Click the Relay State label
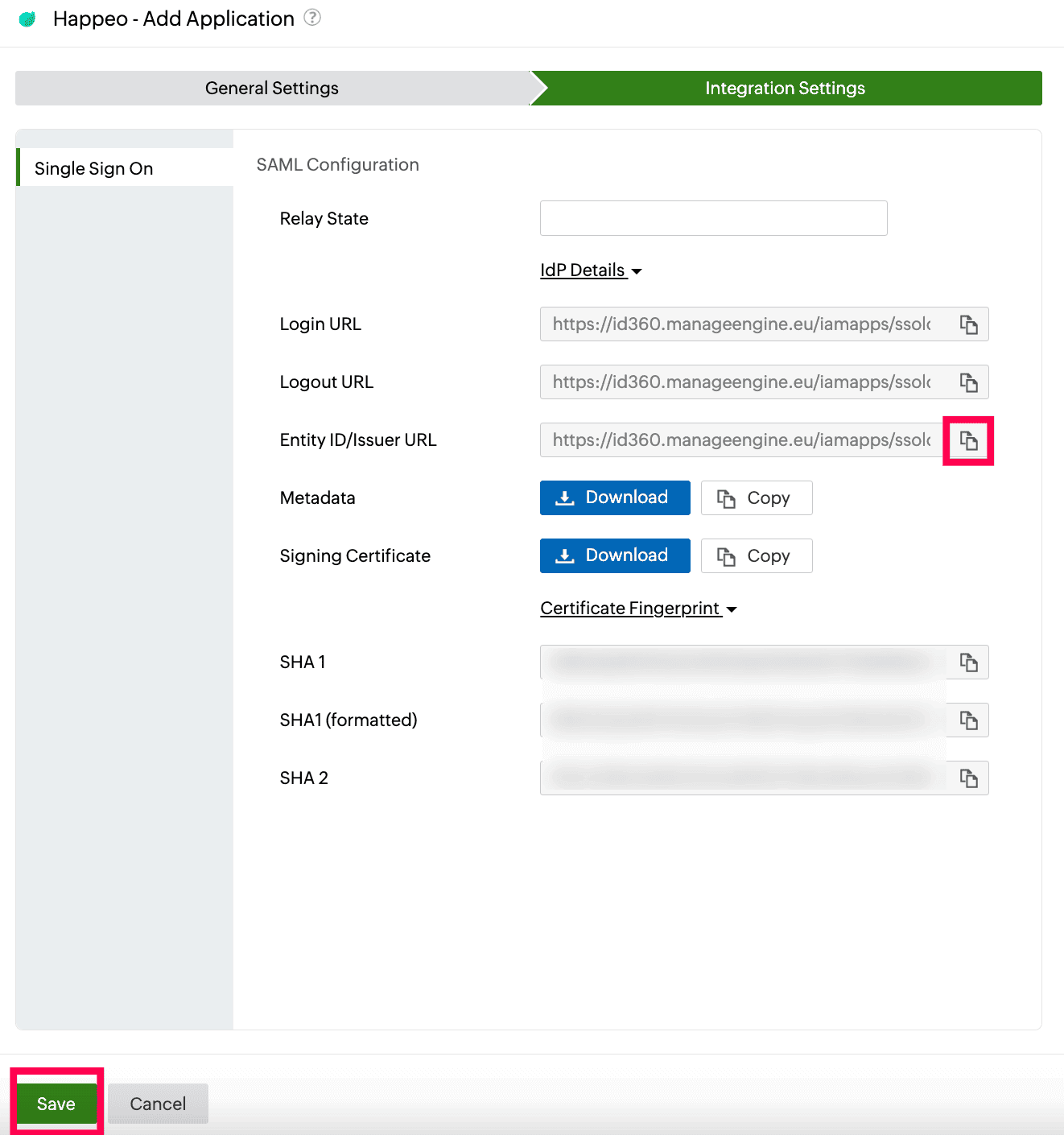This screenshot has height=1135, width=1064. [x=324, y=219]
